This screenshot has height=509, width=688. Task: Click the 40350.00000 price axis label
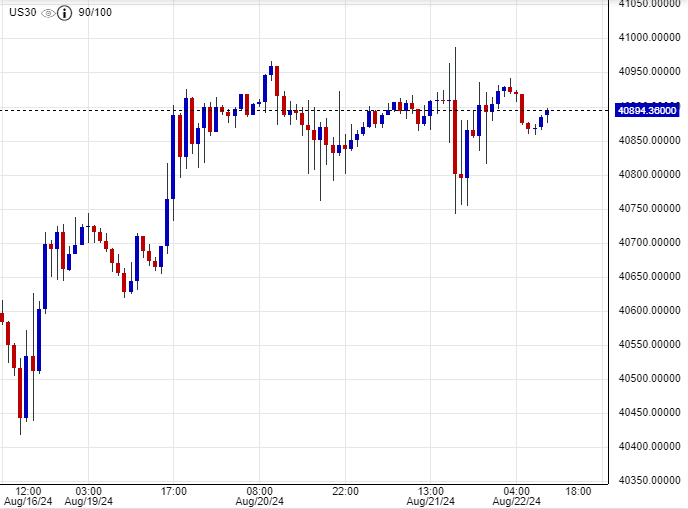(649, 480)
